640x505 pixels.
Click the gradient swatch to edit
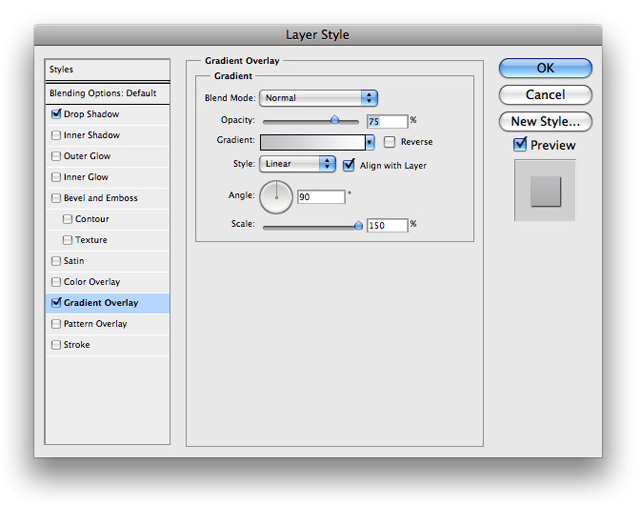[313, 142]
